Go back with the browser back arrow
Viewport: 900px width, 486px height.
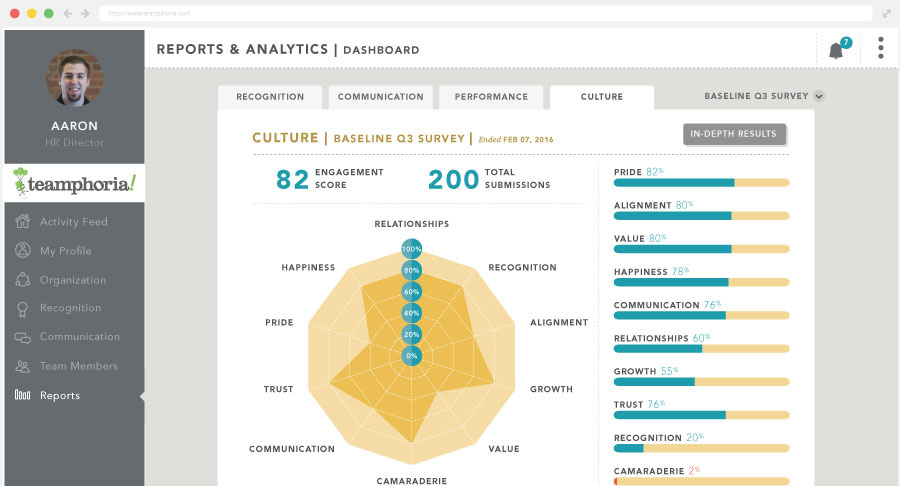click(68, 13)
